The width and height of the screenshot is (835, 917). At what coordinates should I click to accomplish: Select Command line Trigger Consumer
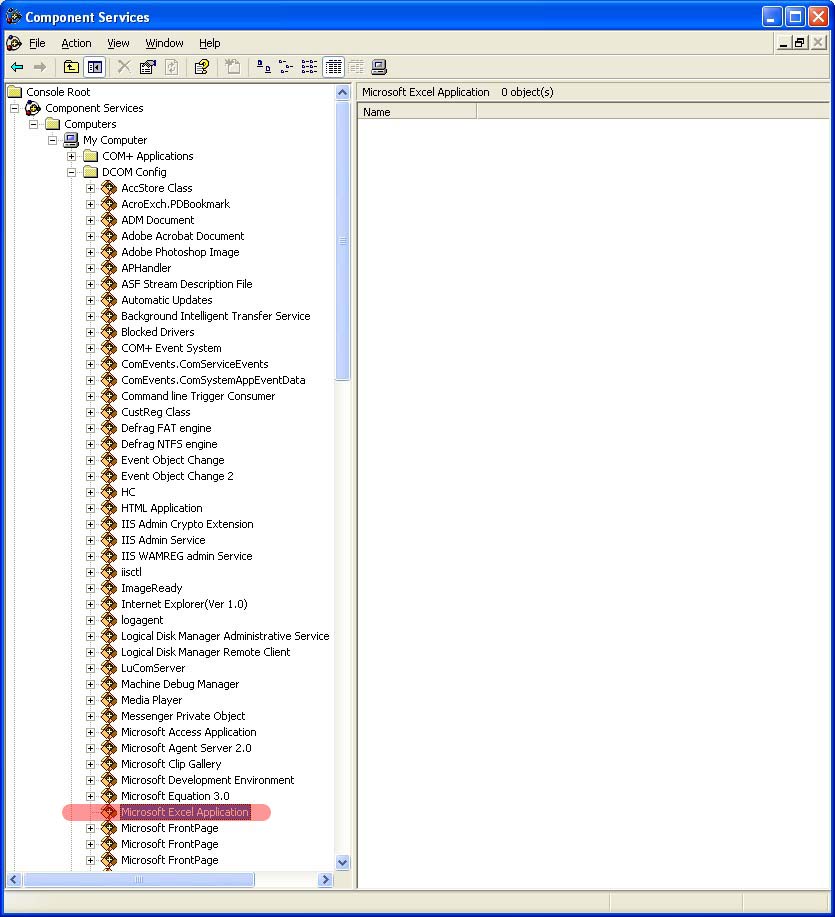(x=198, y=396)
